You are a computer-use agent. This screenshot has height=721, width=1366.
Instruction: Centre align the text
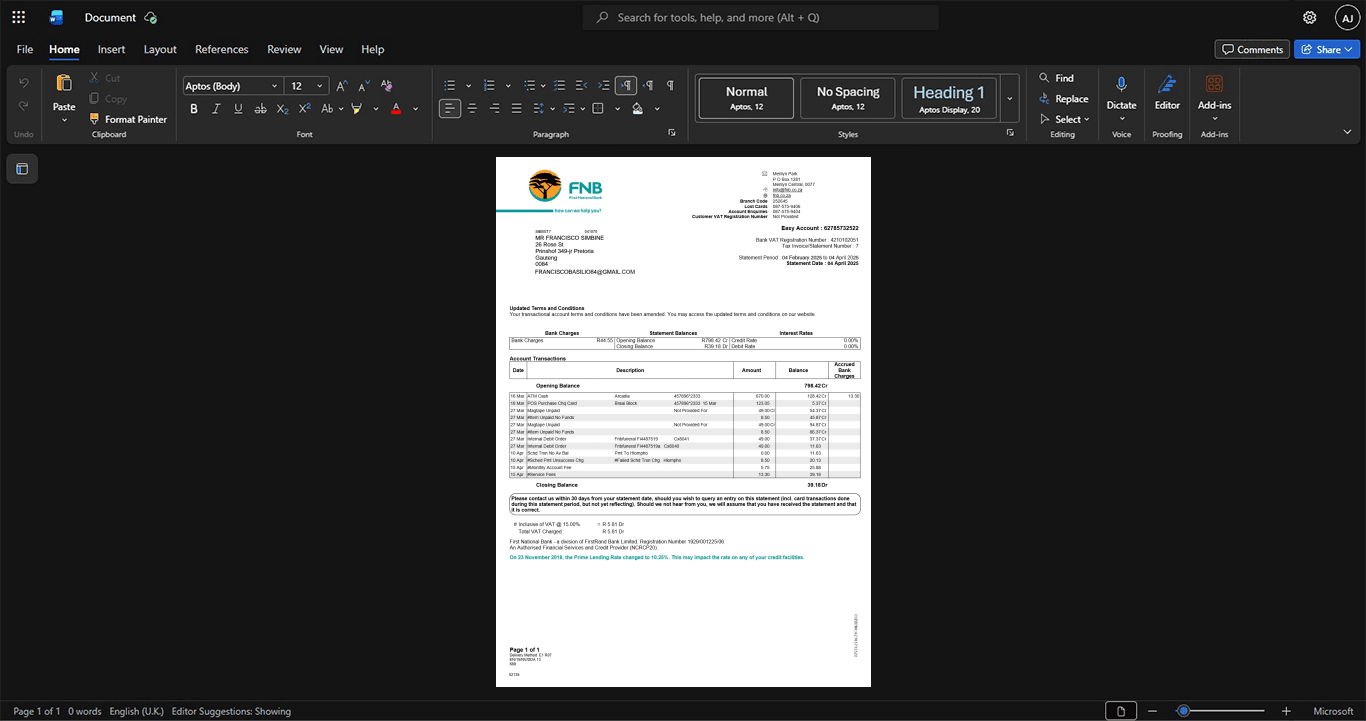click(x=472, y=109)
